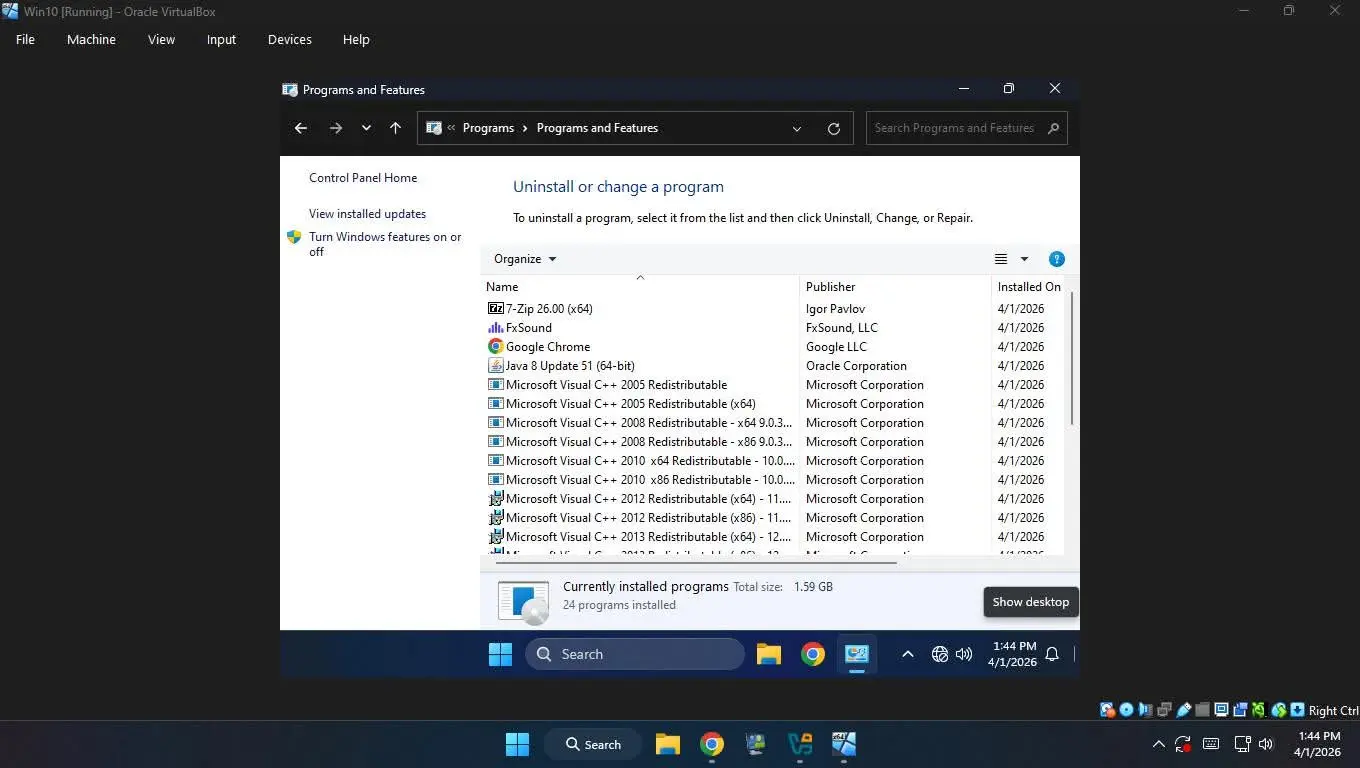Open File Explorer on guest taskbar
Viewport: 1360px width, 768px height.
pyautogui.click(x=768, y=654)
